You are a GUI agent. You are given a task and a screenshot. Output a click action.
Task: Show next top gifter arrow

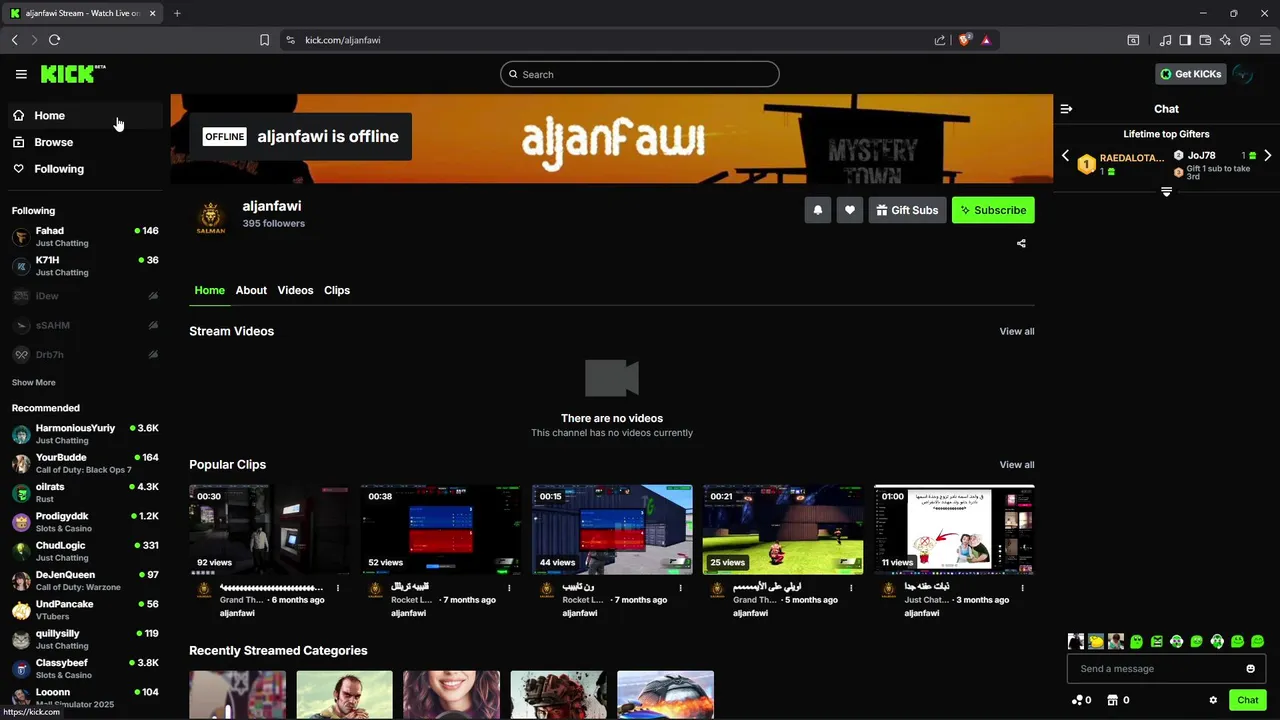pyautogui.click(x=1268, y=156)
